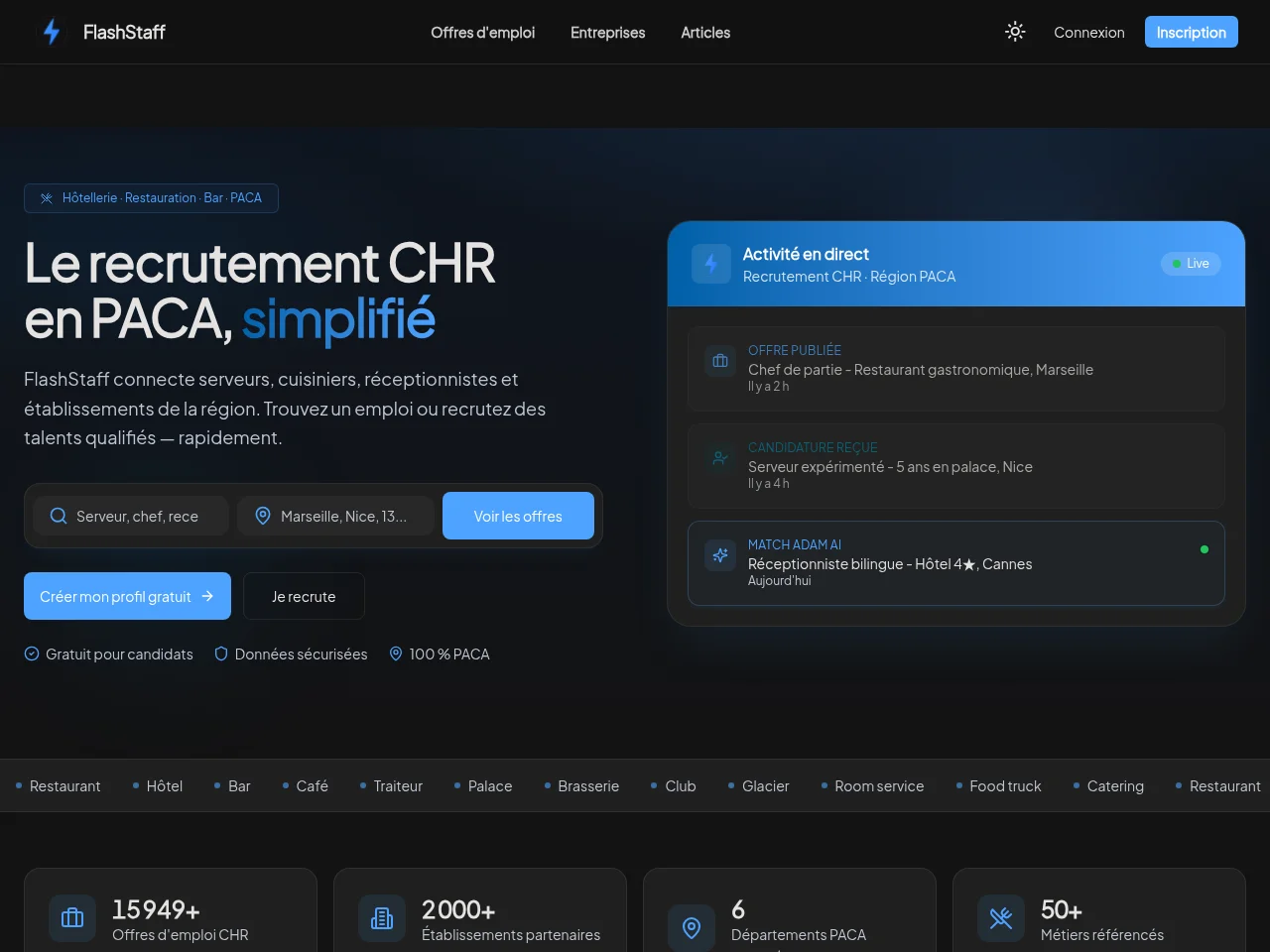Focus the 'Marseille, Nice, 13...' location field
The image size is (1270, 952).
(335, 516)
